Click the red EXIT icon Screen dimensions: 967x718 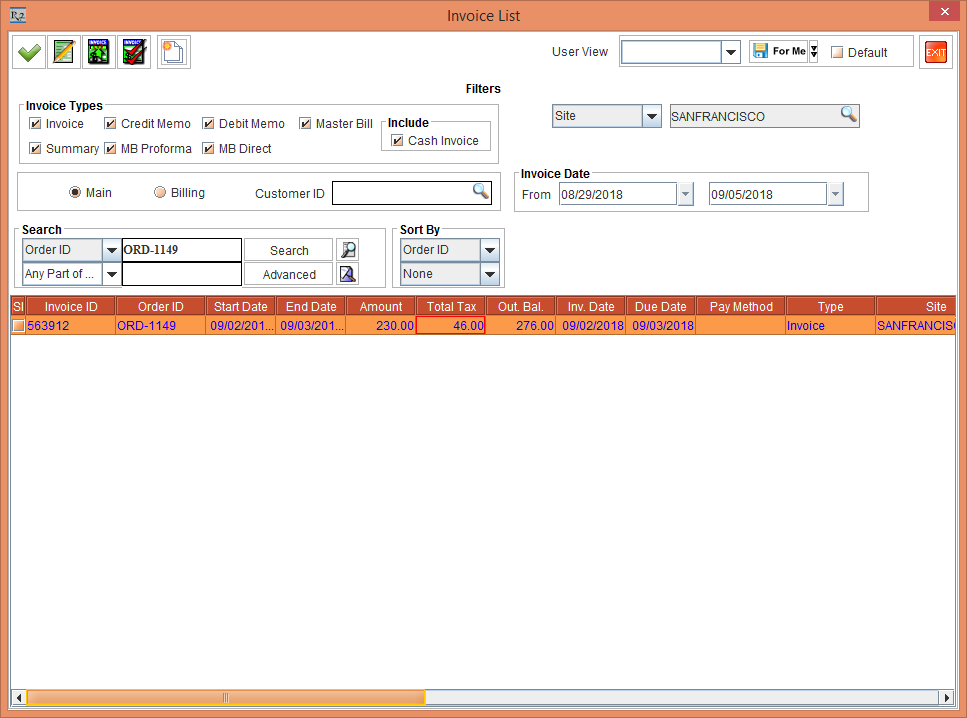click(935, 53)
